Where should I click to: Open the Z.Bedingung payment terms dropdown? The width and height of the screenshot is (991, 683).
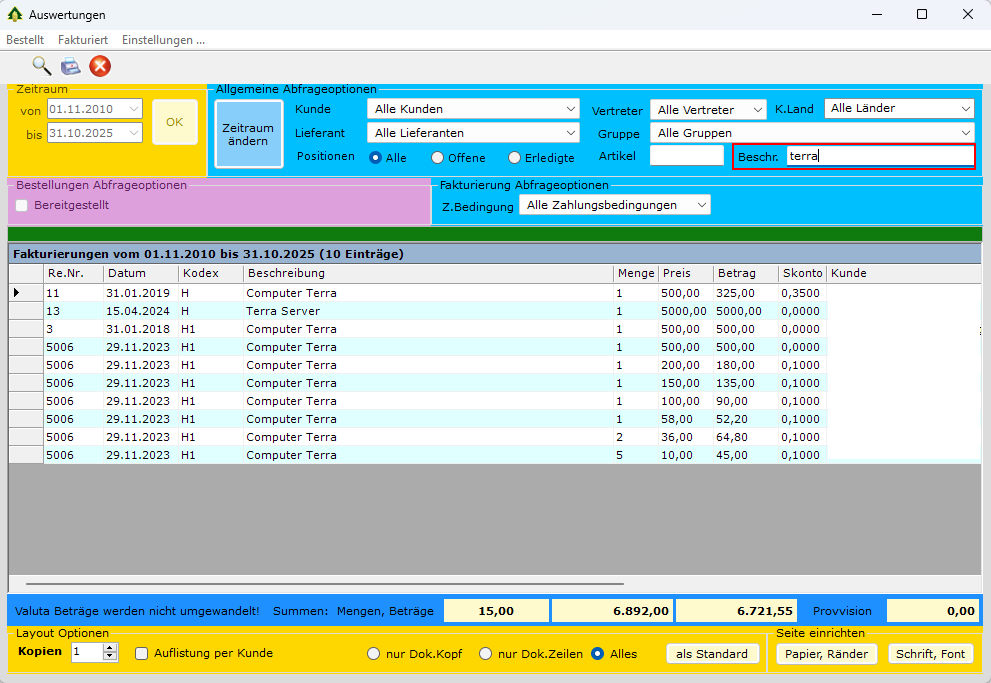[614, 205]
